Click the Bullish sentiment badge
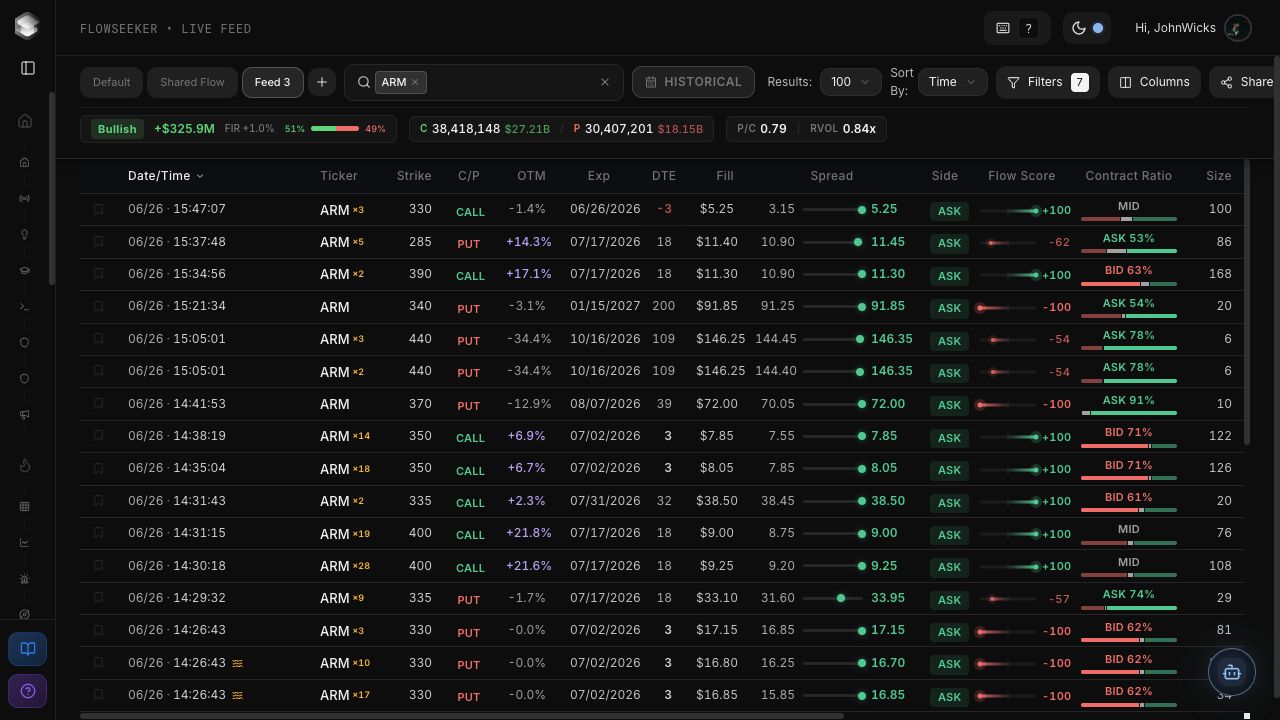Viewport: 1280px width, 720px height. 117,129
